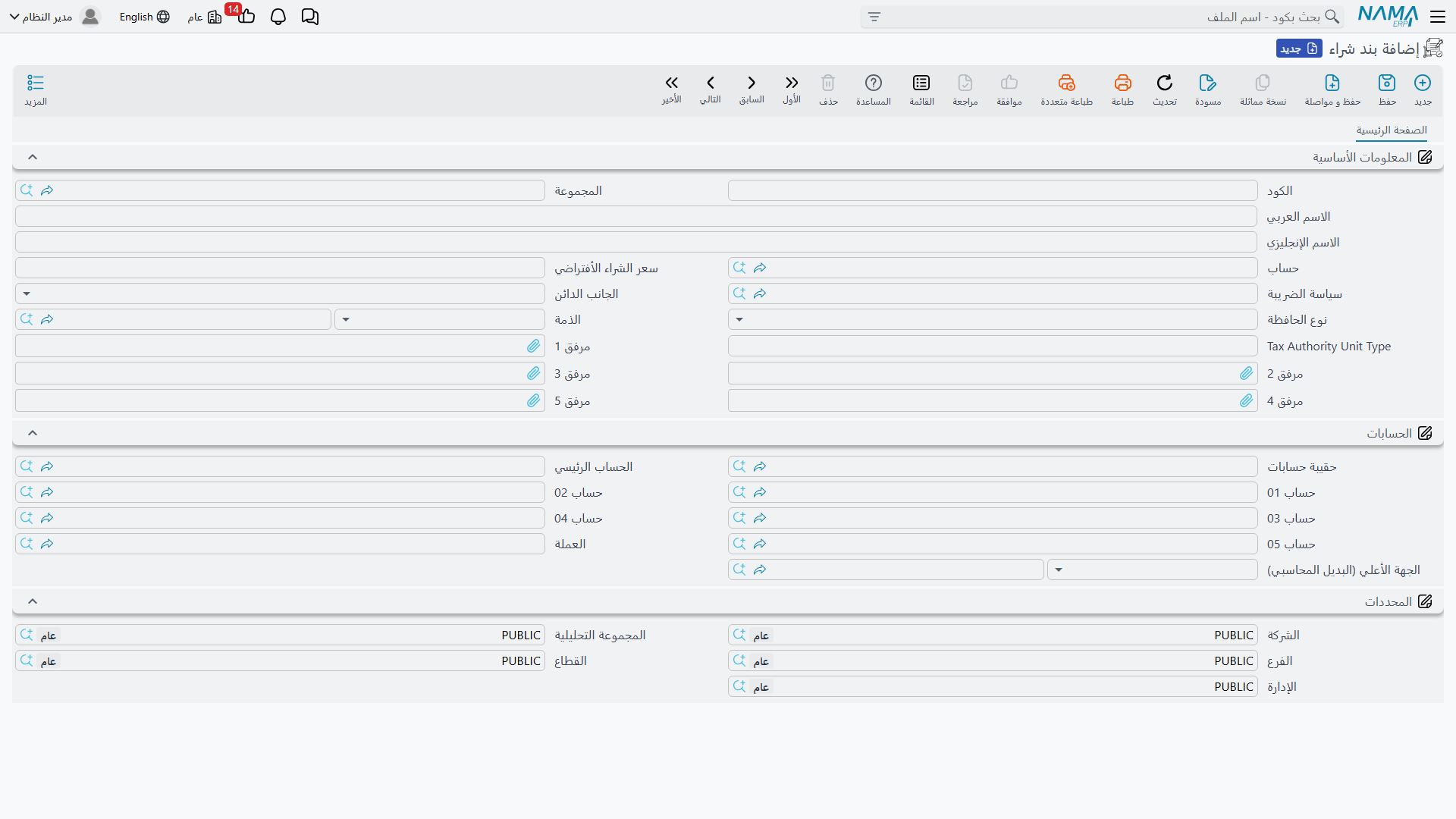Click the Tax Authority Unit Type field

(x=993, y=346)
